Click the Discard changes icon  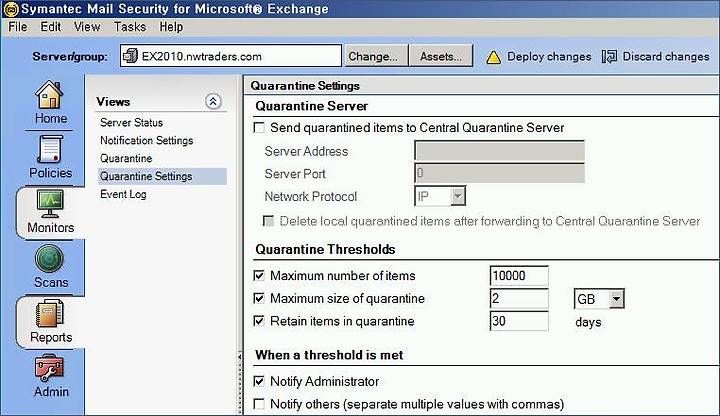[609, 56]
